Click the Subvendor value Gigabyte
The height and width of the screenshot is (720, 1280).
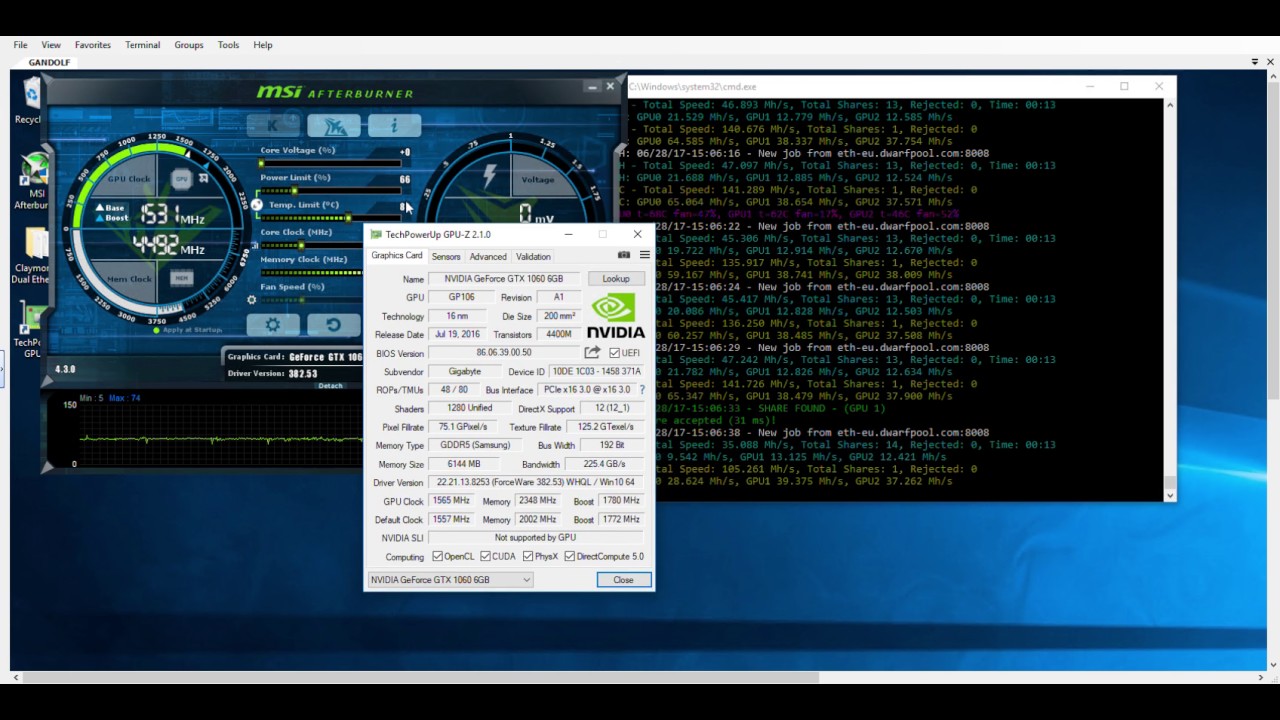(464, 372)
